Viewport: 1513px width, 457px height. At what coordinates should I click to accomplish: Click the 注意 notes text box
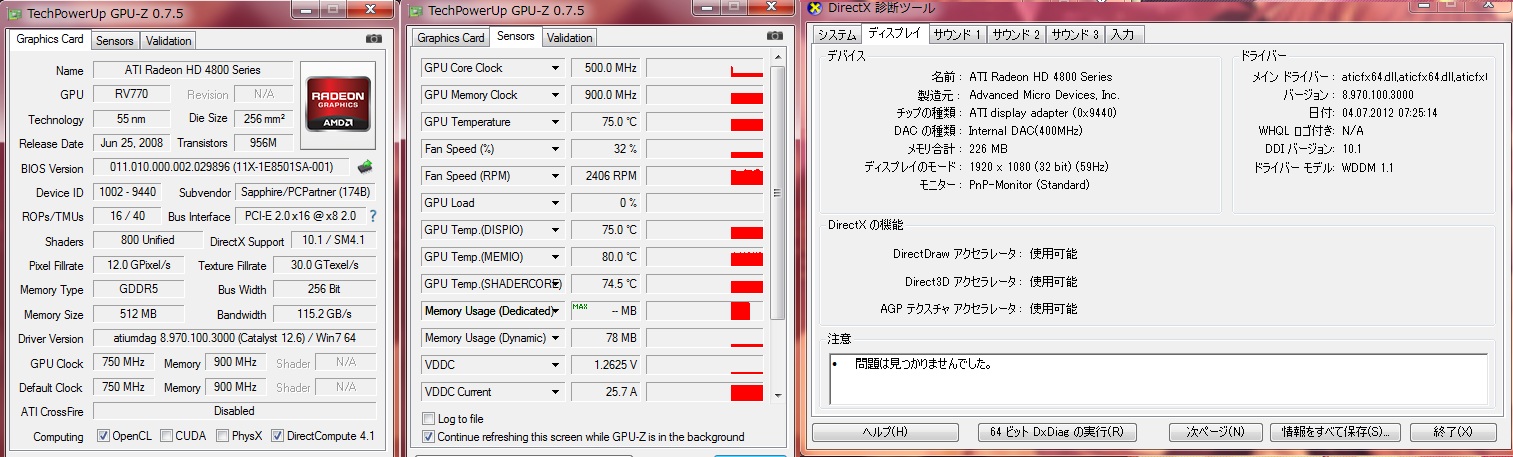click(x=1158, y=379)
